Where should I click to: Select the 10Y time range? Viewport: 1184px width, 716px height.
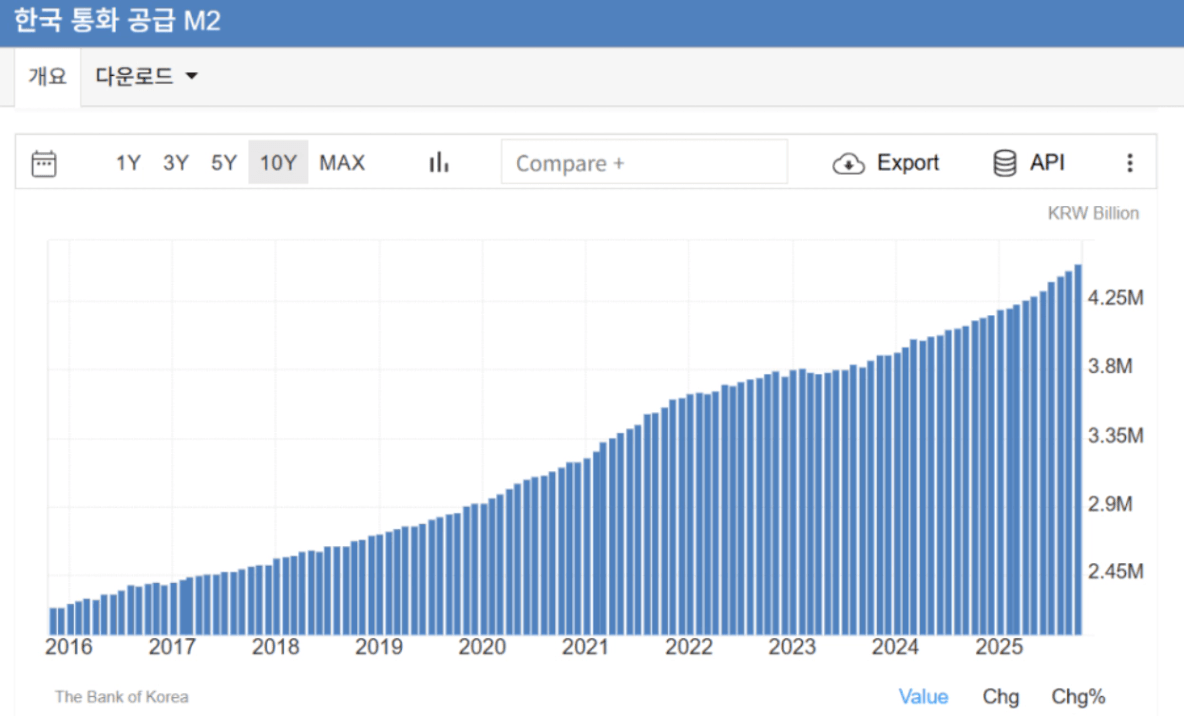coord(278,163)
